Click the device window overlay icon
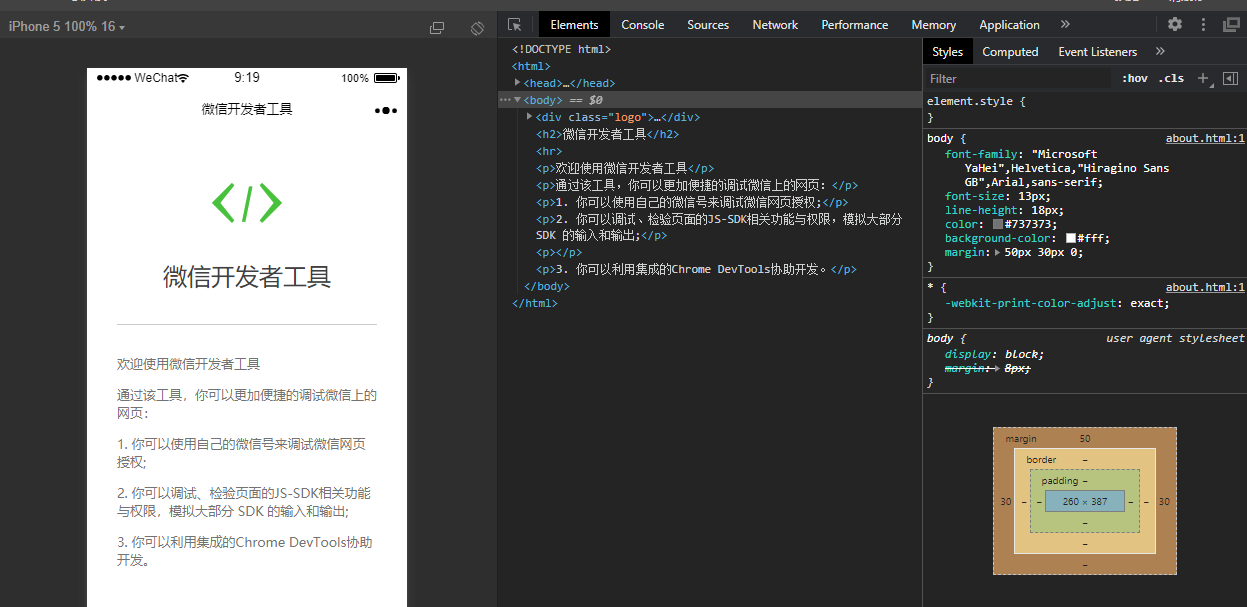The image size is (1247, 607). point(437,28)
